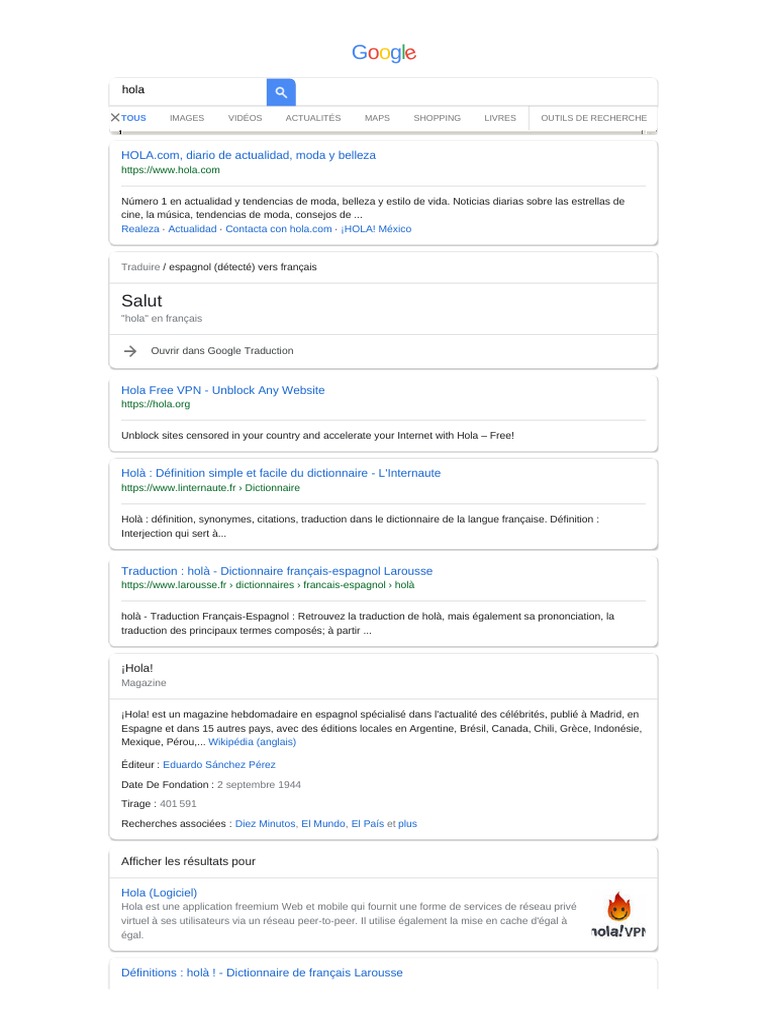Open the Vidéos tab
768x1024 pixels.
click(x=245, y=118)
